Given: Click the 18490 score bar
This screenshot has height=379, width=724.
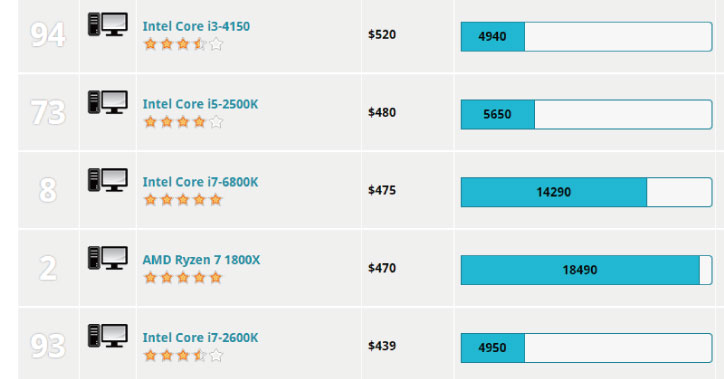Looking at the screenshot, I should [x=586, y=270].
